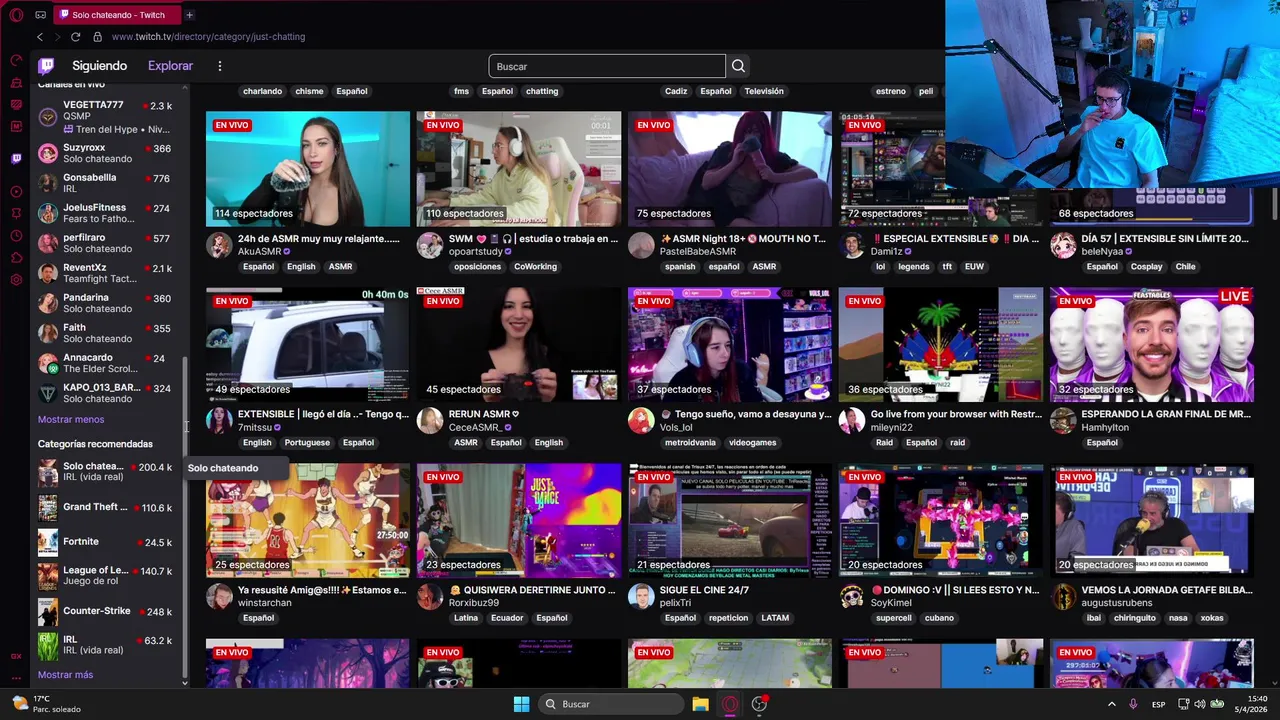Open Hamhylton channel avatar
Screen dimensions: 1280x720
(1063, 421)
